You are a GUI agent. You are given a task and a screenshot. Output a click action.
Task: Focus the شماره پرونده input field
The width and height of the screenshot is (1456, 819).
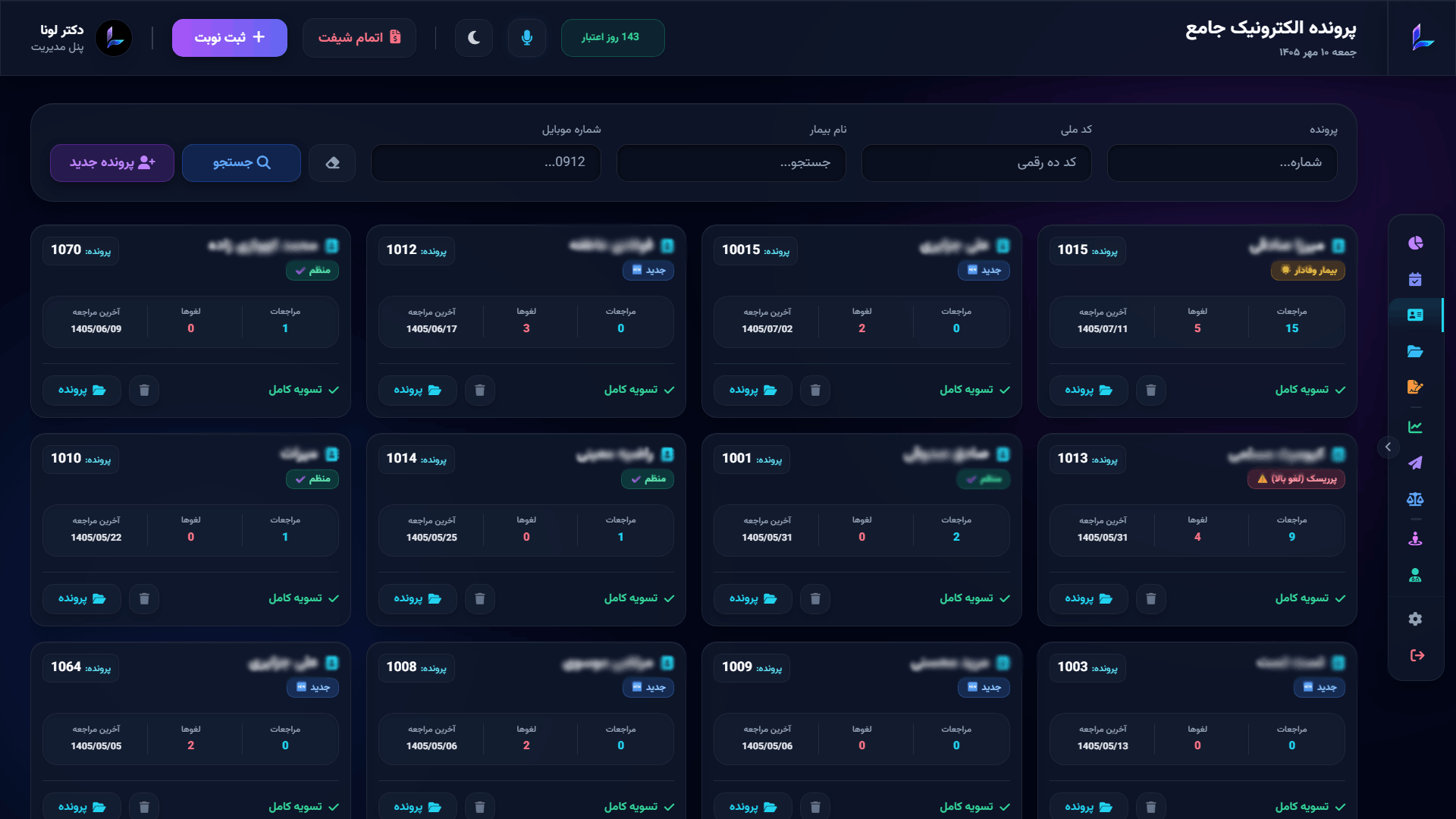click(x=1222, y=163)
